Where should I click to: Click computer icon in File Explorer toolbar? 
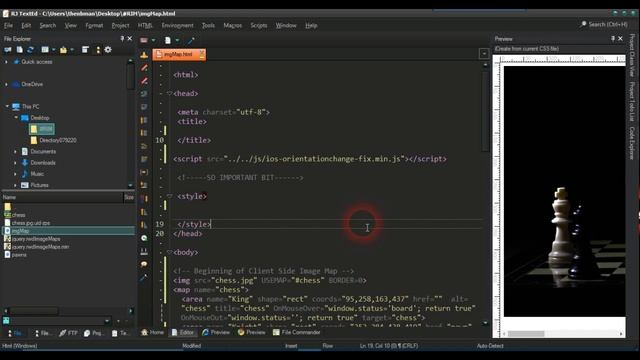8,50
